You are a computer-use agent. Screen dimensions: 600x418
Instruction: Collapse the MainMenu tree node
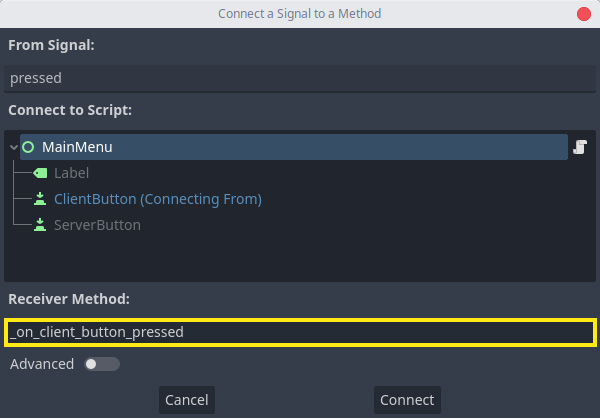pos(14,147)
